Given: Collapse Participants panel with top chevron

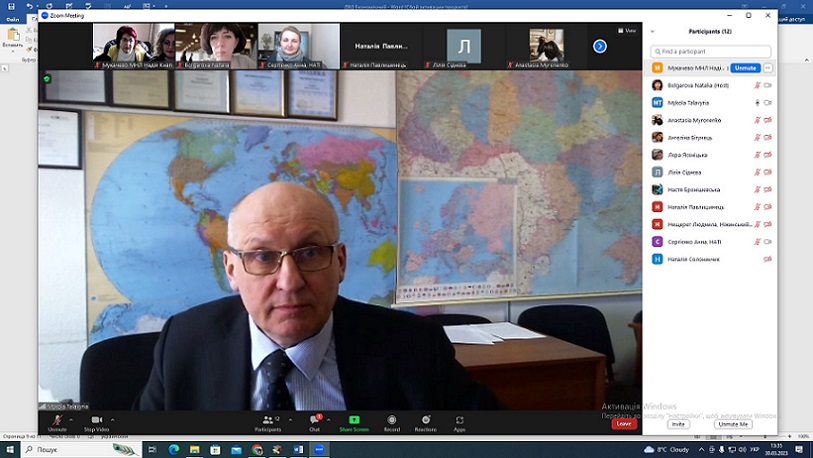Looking at the screenshot, I should click(652, 31).
